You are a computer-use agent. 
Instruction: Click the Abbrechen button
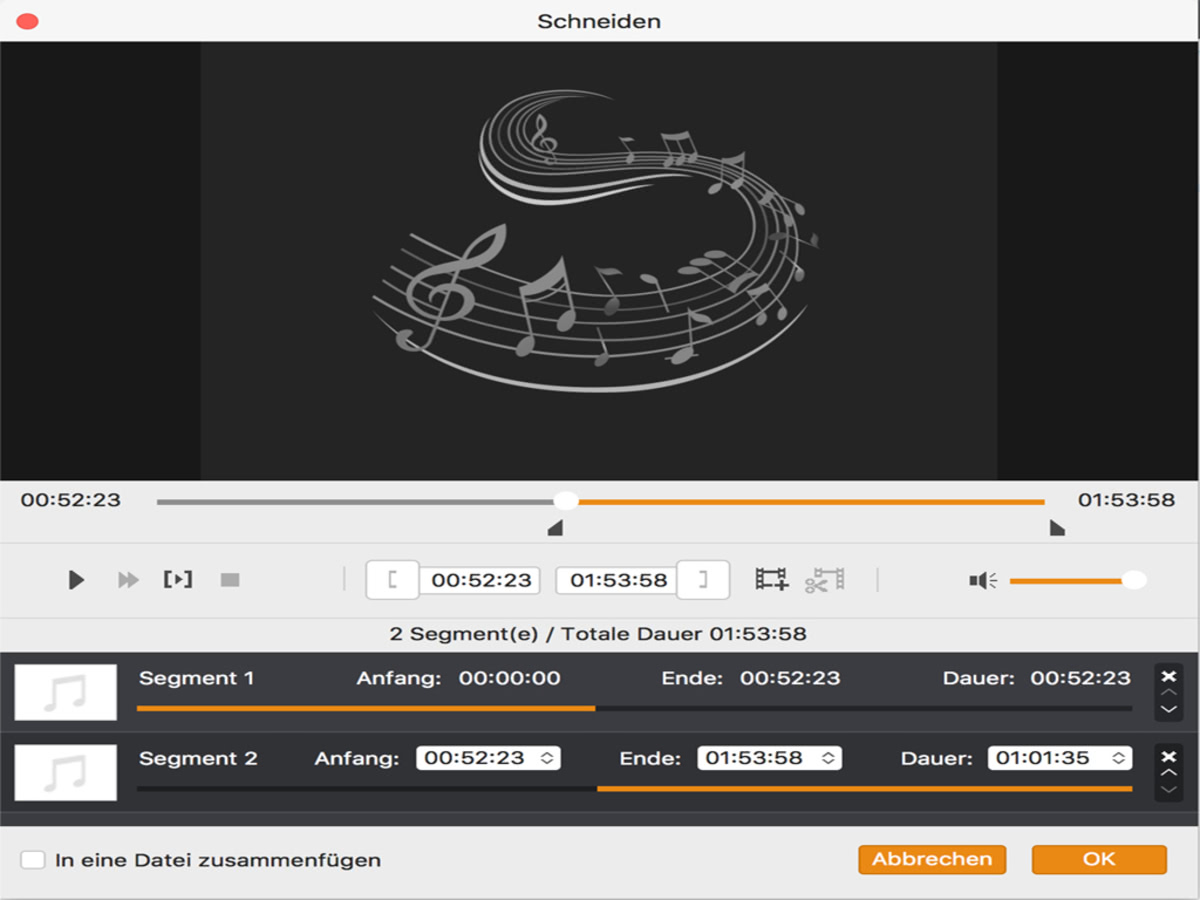pos(931,859)
